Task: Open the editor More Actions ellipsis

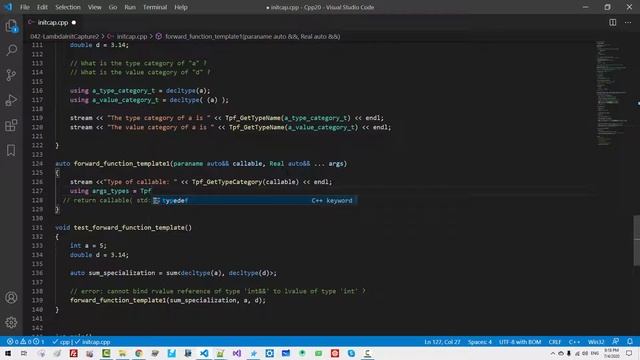Action: pyautogui.click(x=628, y=22)
